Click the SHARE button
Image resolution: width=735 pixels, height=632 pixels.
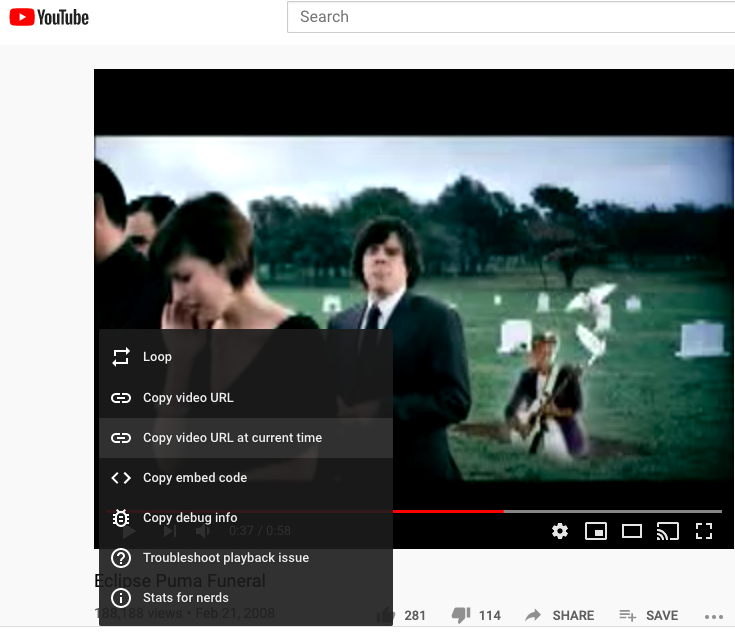tap(560, 615)
